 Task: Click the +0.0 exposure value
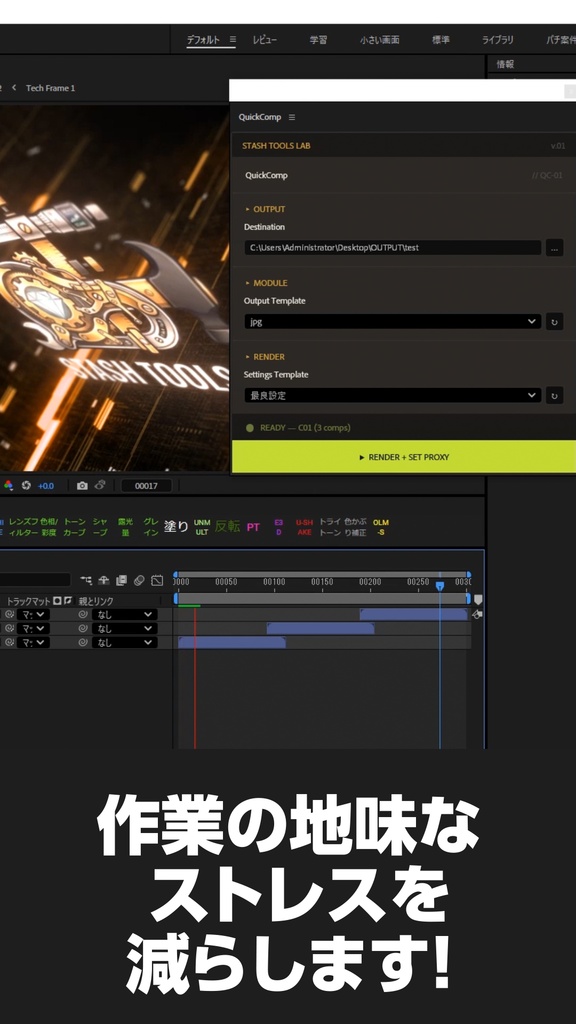46,486
